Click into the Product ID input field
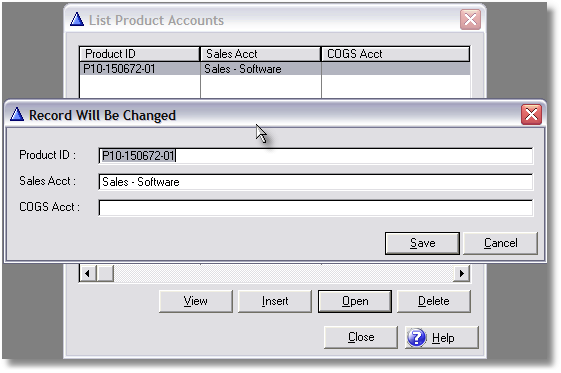 click(316, 156)
